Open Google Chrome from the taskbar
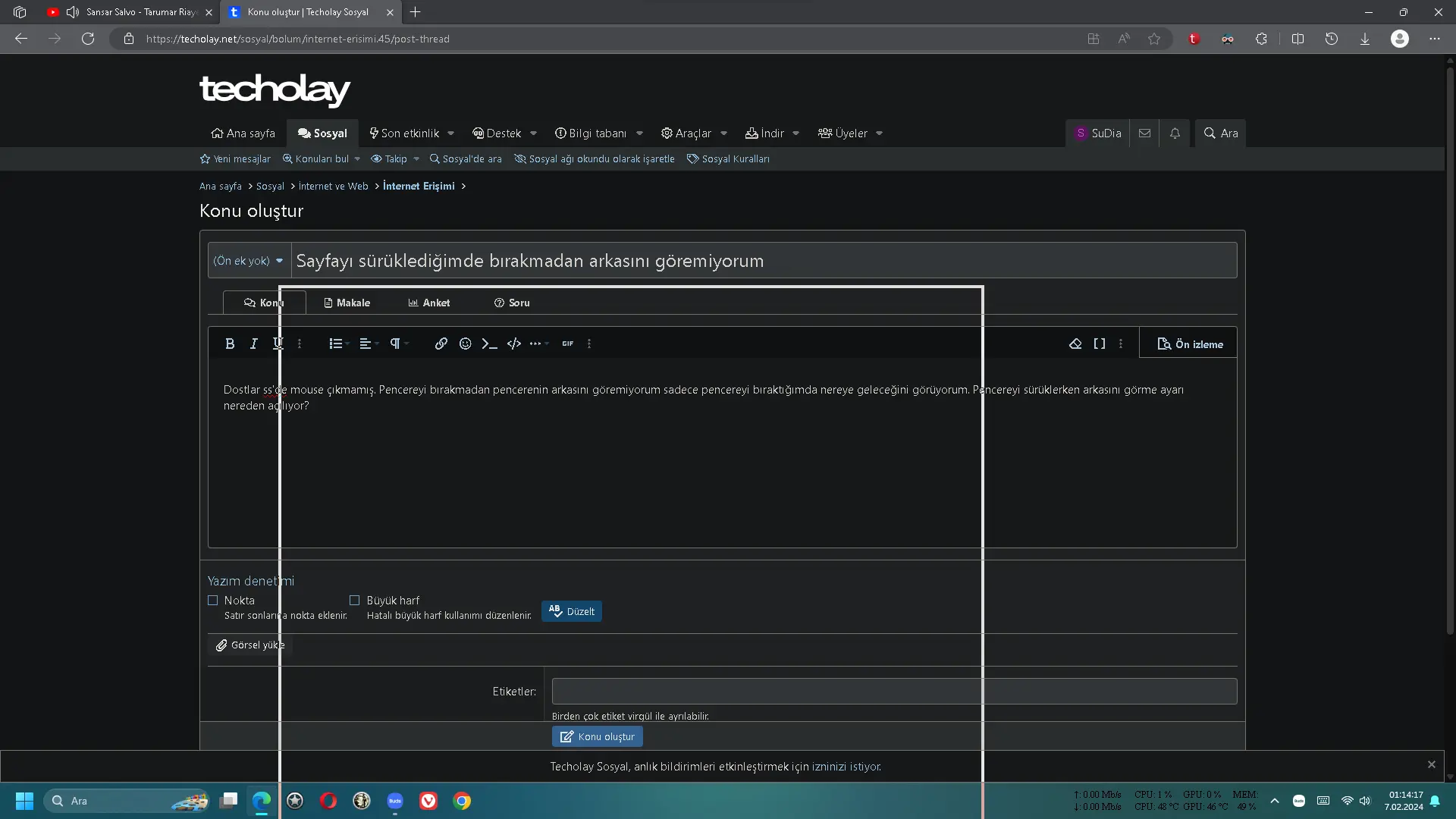Viewport: 1456px width, 819px height. click(462, 801)
